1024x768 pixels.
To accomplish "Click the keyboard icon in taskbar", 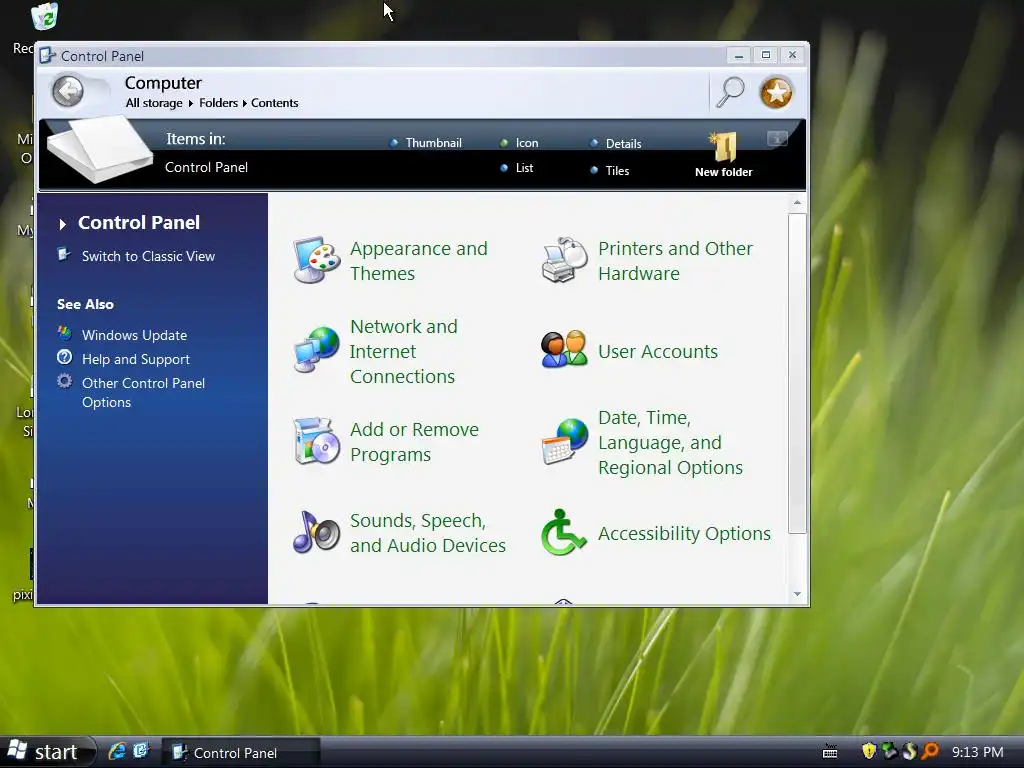I will [x=830, y=752].
